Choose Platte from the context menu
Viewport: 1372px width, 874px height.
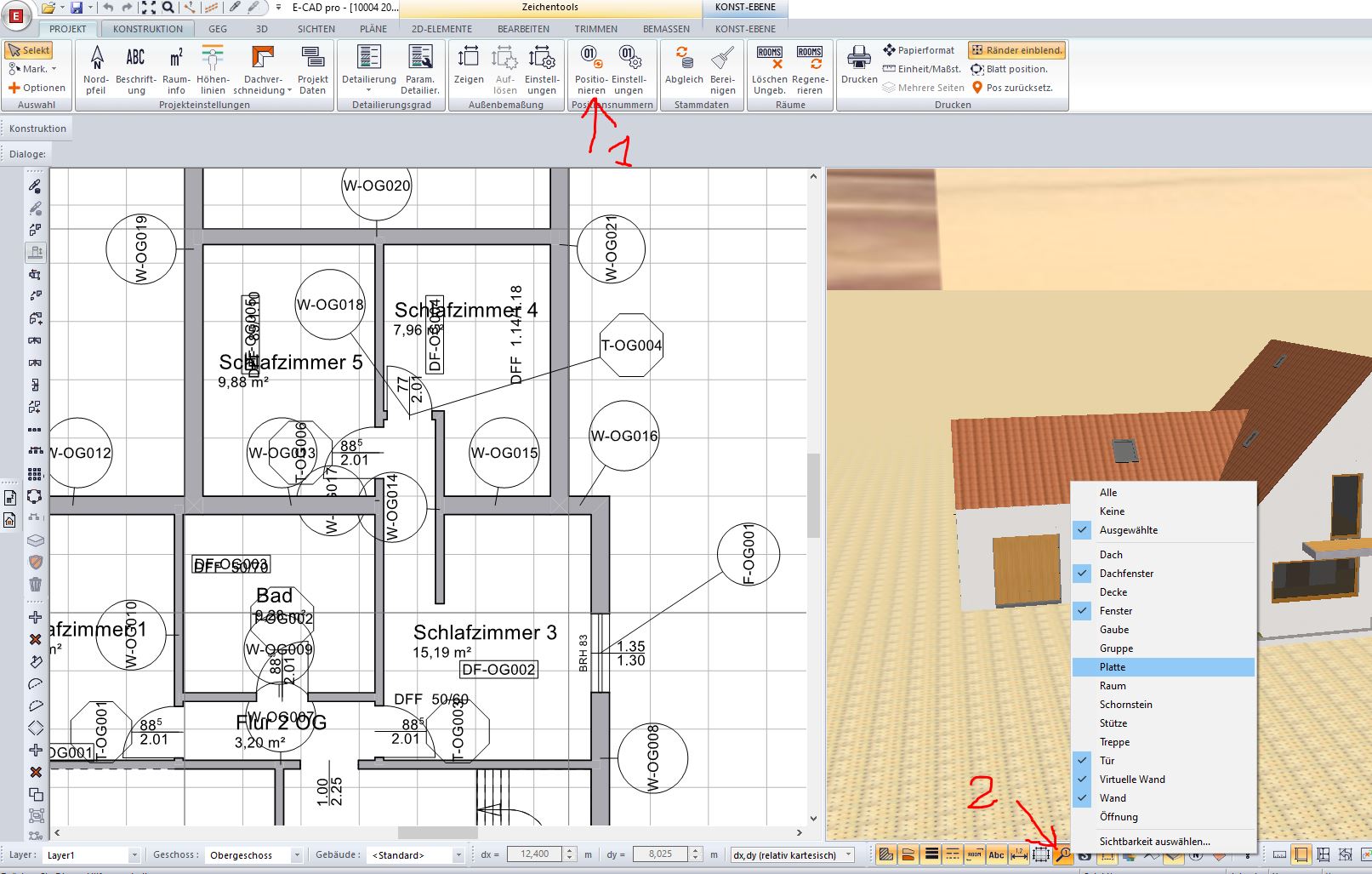click(x=1112, y=667)
